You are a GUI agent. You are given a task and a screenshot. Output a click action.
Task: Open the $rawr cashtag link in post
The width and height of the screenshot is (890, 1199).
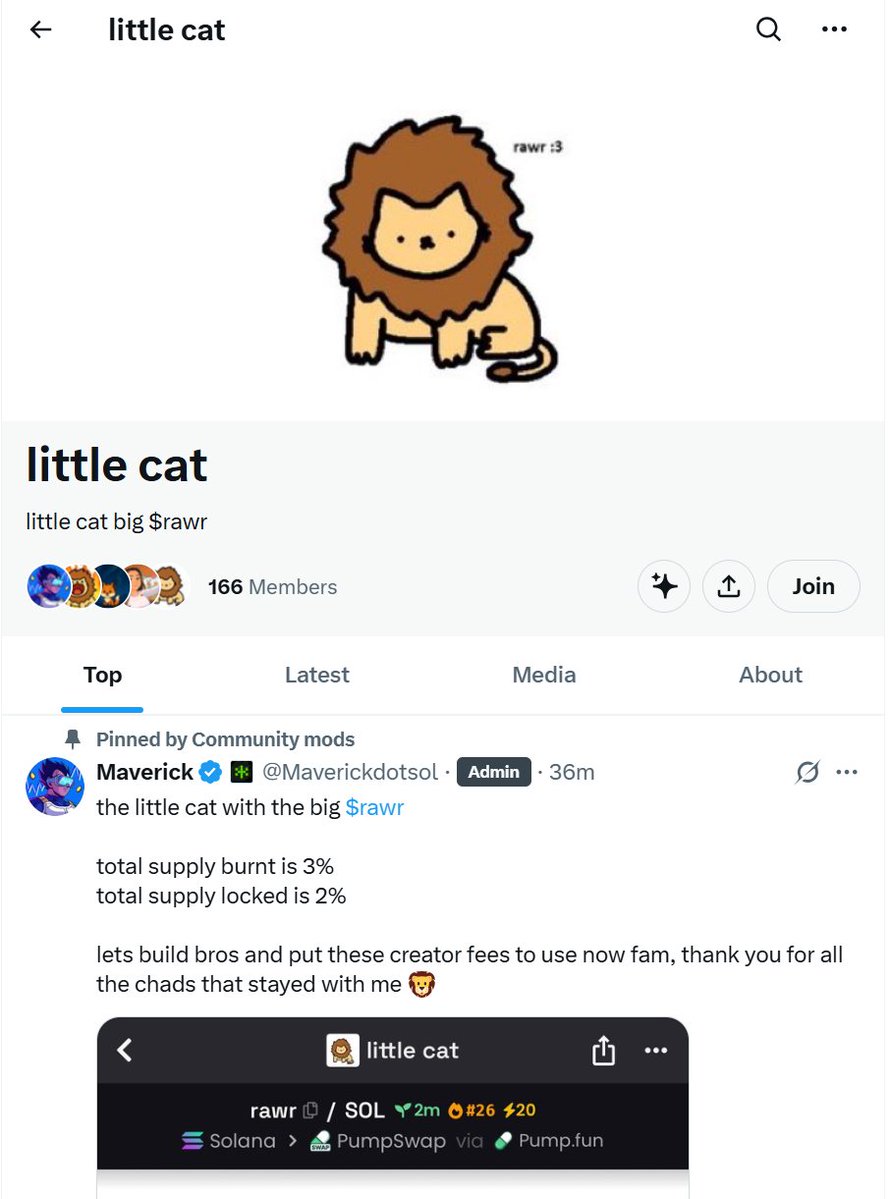point(375,808)
